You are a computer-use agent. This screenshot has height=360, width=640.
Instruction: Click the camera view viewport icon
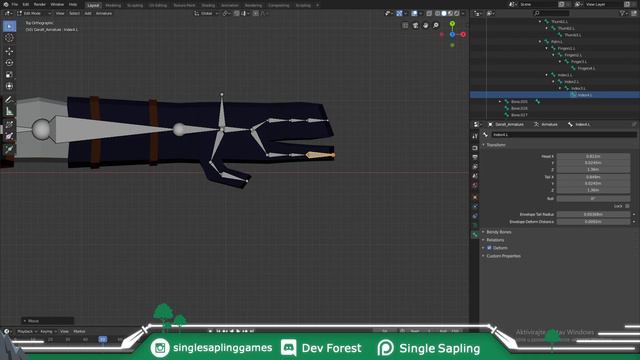[x=416, y=25]
